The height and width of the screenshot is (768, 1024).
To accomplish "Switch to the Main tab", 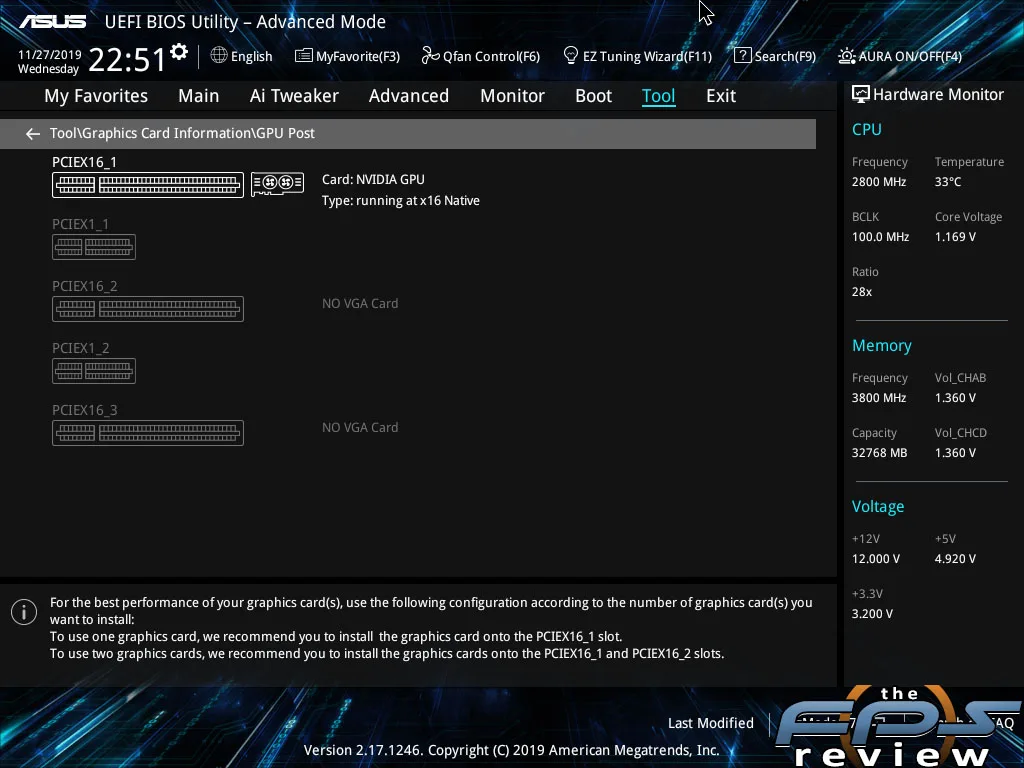I will pos(199,96).
